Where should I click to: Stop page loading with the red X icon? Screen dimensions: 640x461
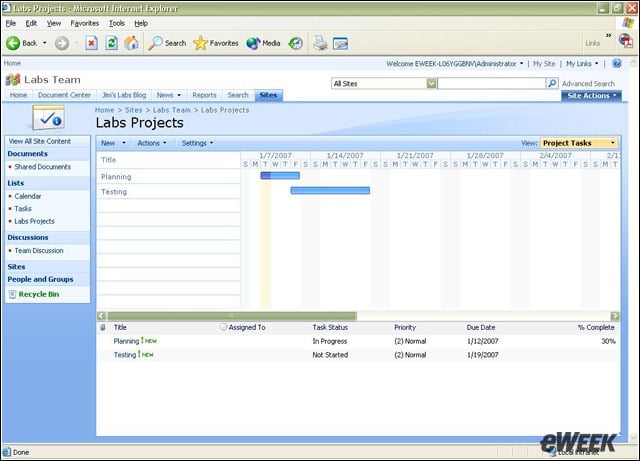[91, 43]
